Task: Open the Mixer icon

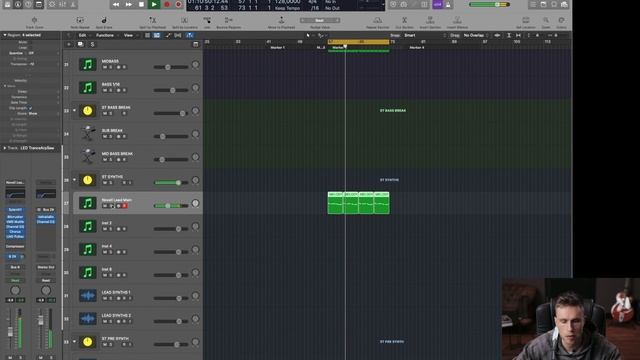Action: point(63,4)
